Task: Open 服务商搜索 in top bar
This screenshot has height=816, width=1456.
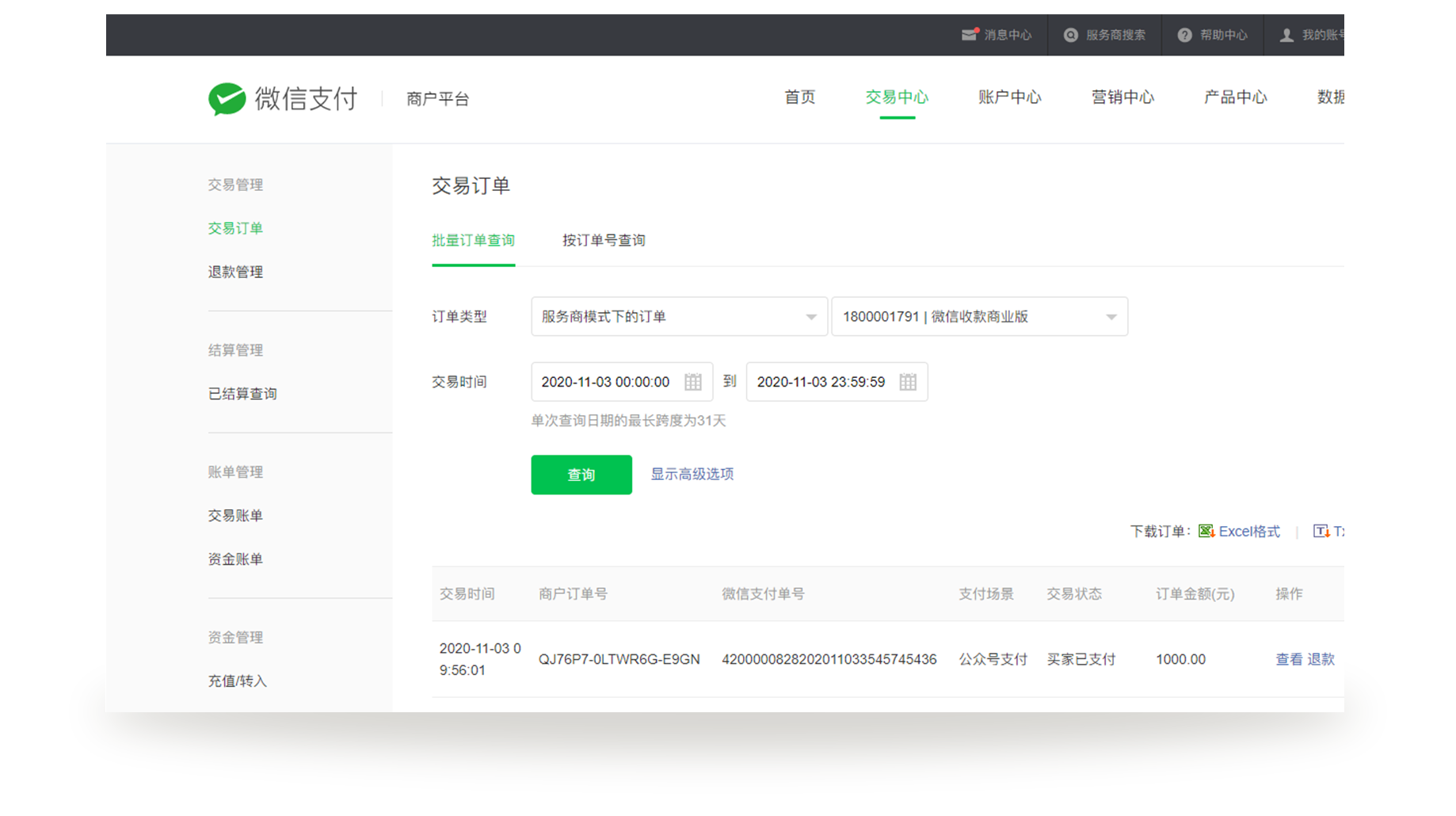Action: [1115, 35]
